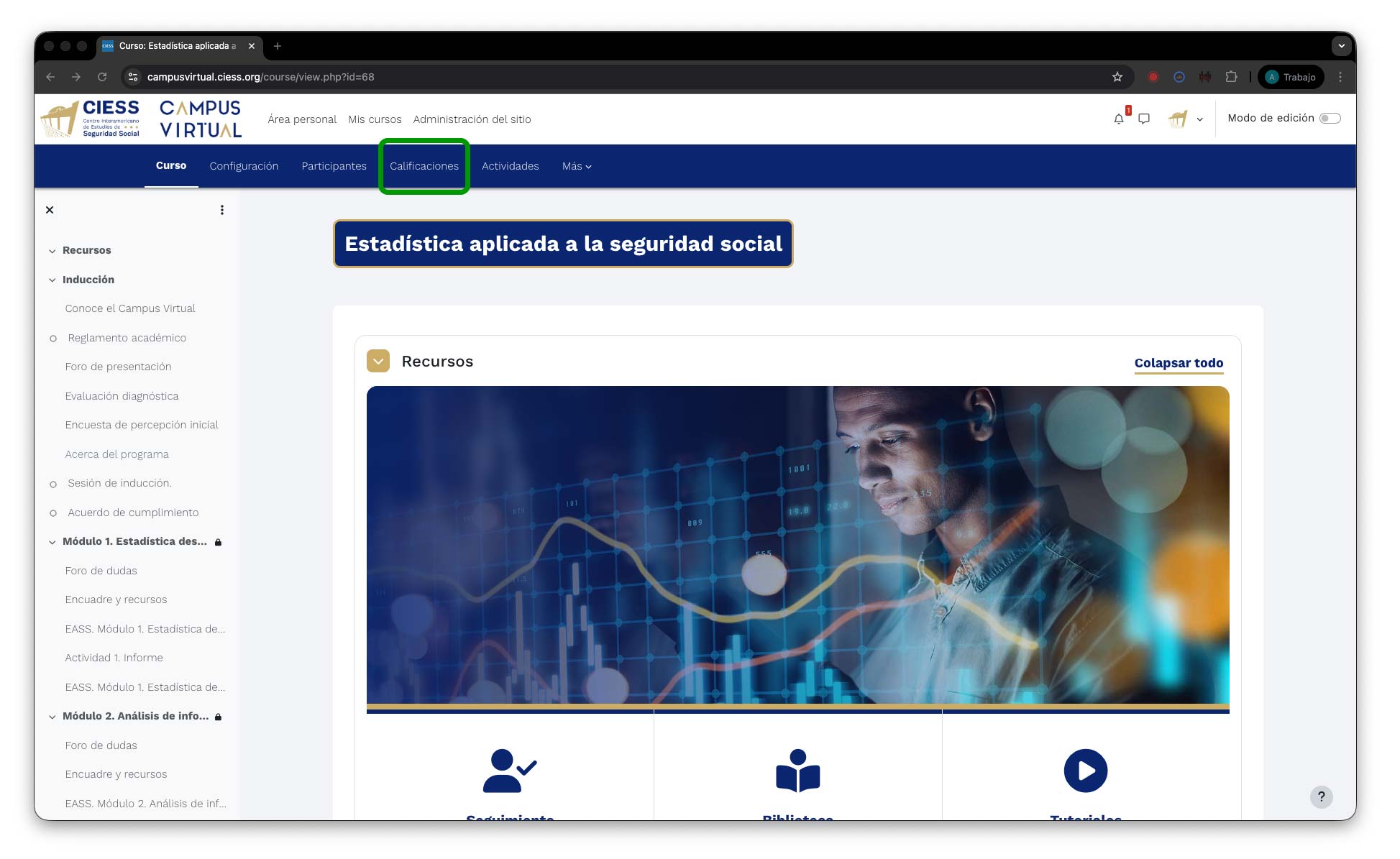This screenshot has height=859, width=1400.
Task: Click the Tutoriales play icon
Action: pos(1085,771)
